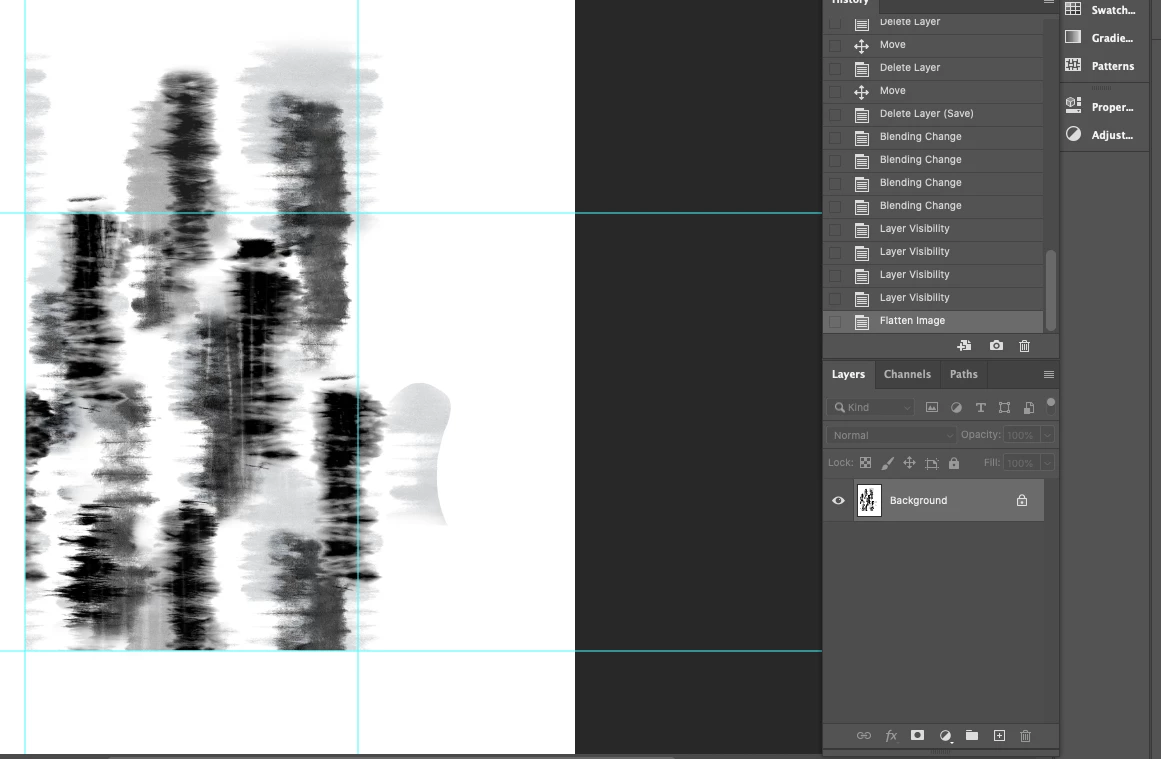Click the History panel scrollbar

pos(1050,290)
